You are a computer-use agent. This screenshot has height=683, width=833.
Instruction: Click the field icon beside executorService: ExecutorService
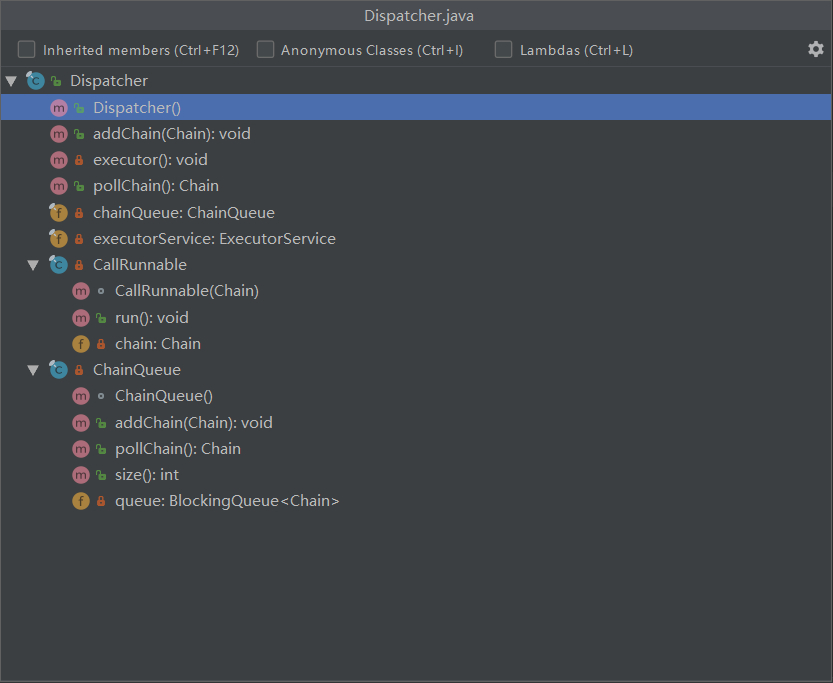pos(58,239)
